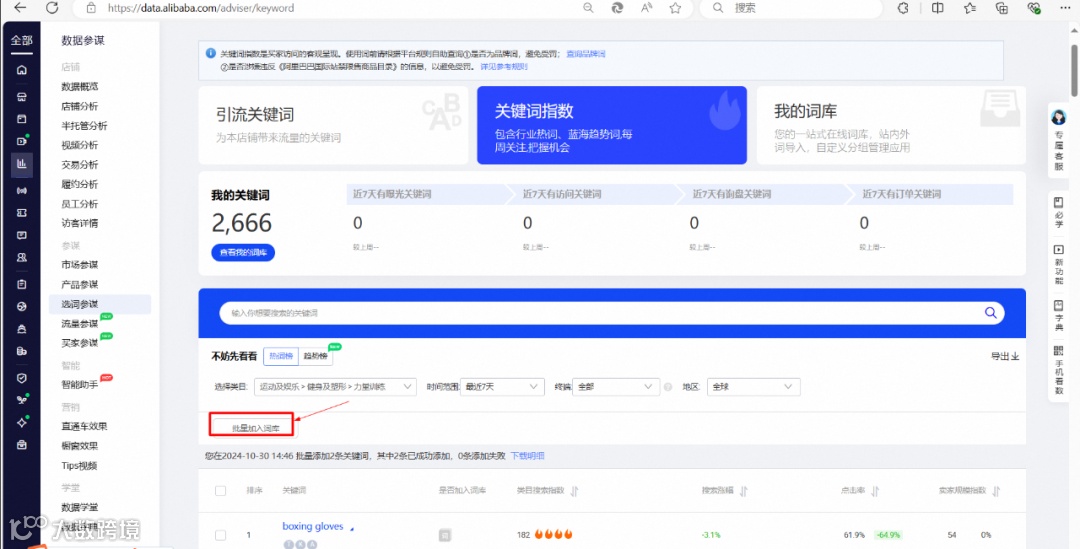Select 引流关键词 card

333,125
